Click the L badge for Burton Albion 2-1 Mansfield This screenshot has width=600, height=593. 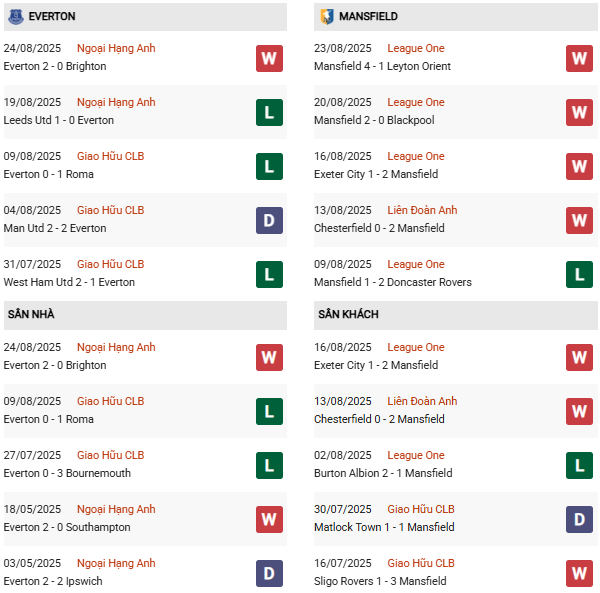(x=580, y=465)
